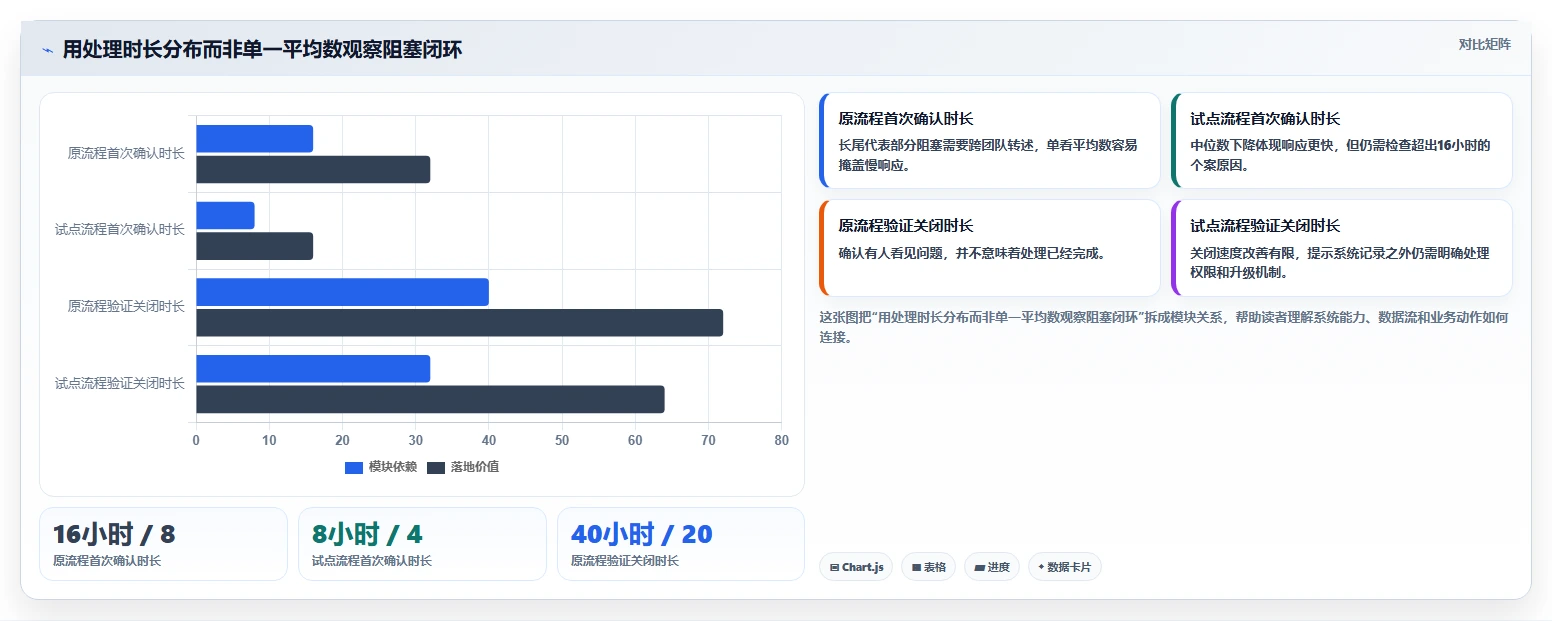
Task: Select the blue bar for 原流程首次确认时长
Action: coord(254,139)
